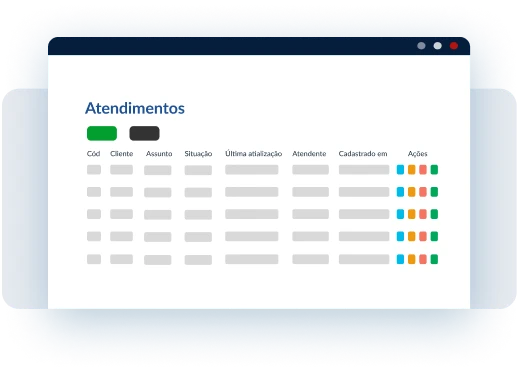Click the orange action icon in last row
The height and width of the screenshot is (372, 523).
click(x=412, y=259)
